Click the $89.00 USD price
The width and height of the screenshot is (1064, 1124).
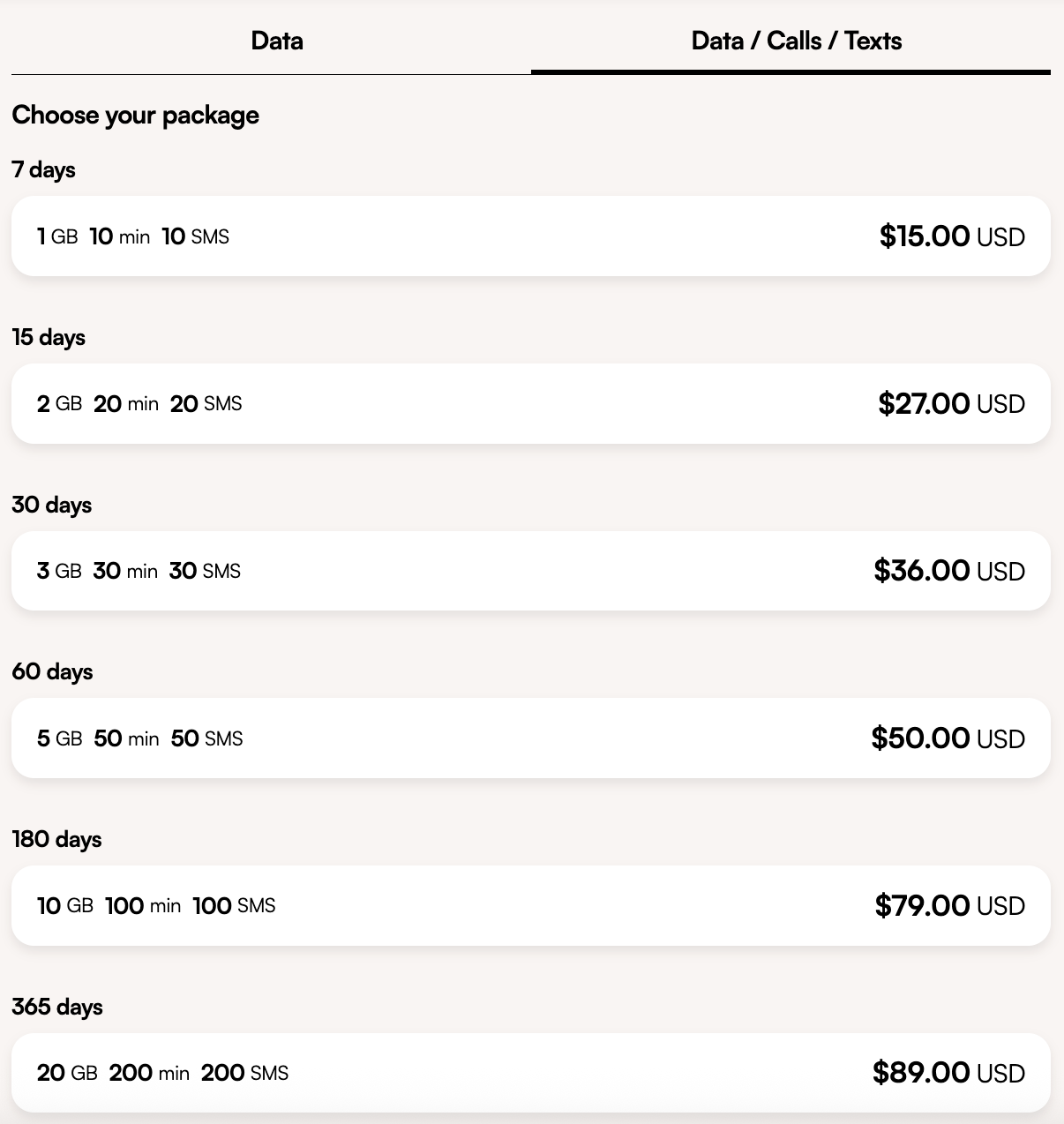(x=948, y=1073)
